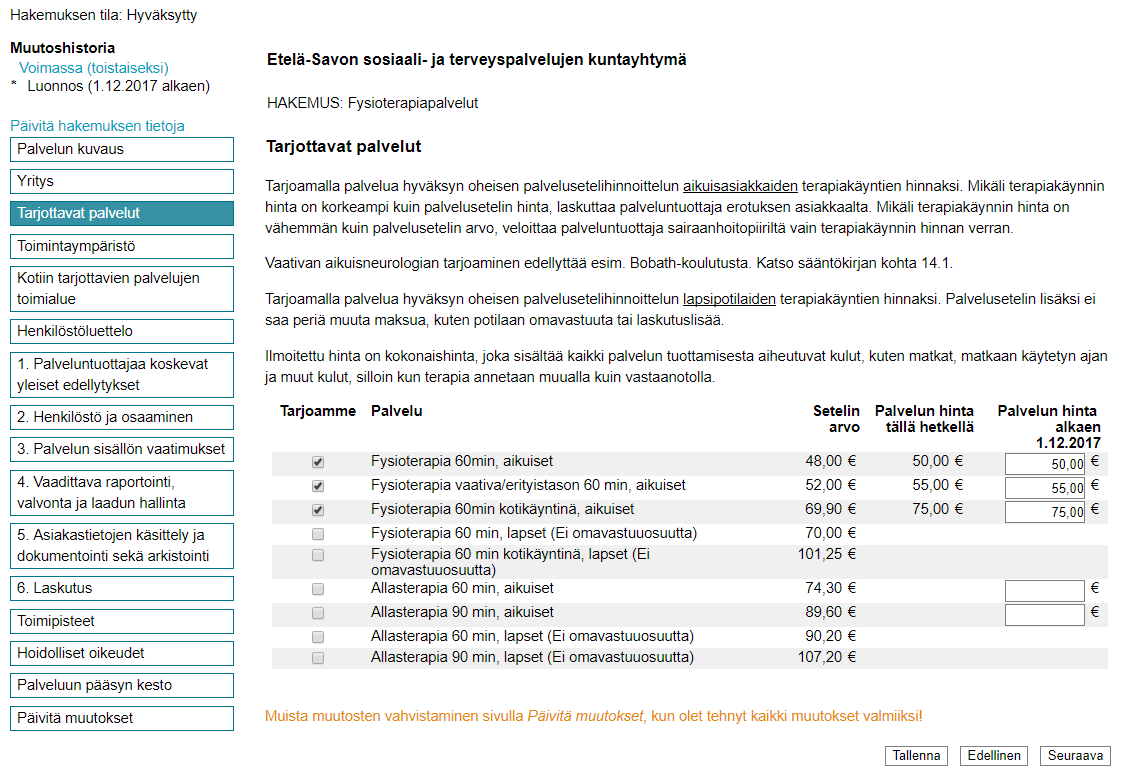Toggle Fysioterapia vaativa/erityistason 60 min checkbox
The image size is (1122, 775).
318,486
